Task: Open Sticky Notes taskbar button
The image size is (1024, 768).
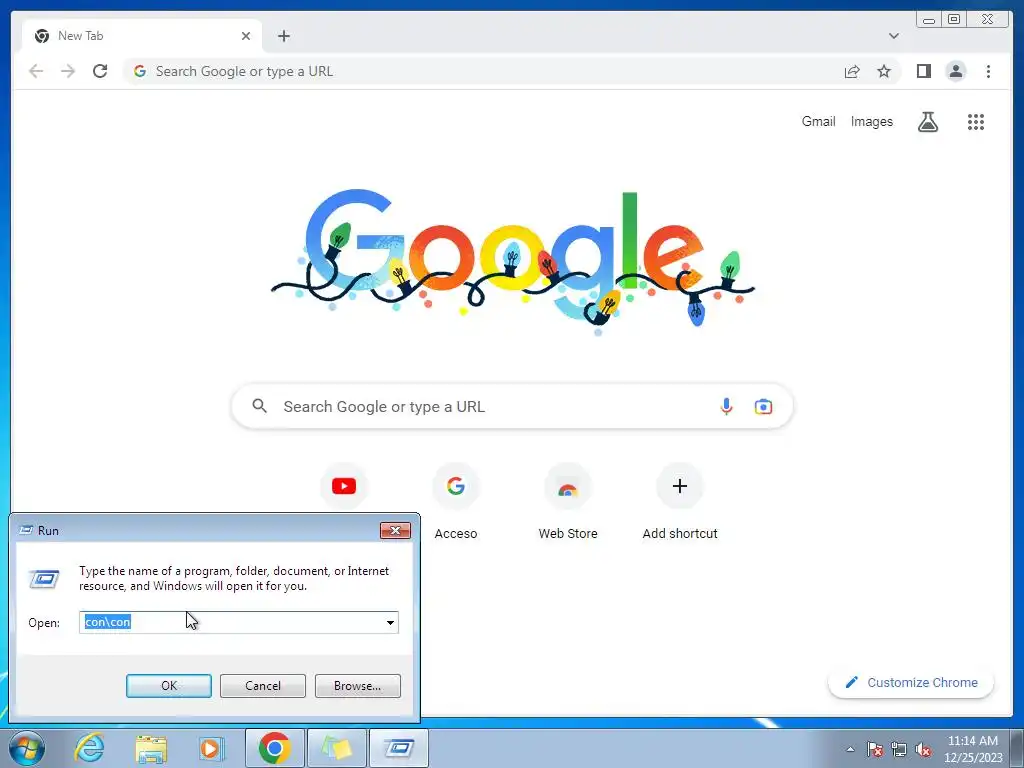Action: click(x=336, y=748)
